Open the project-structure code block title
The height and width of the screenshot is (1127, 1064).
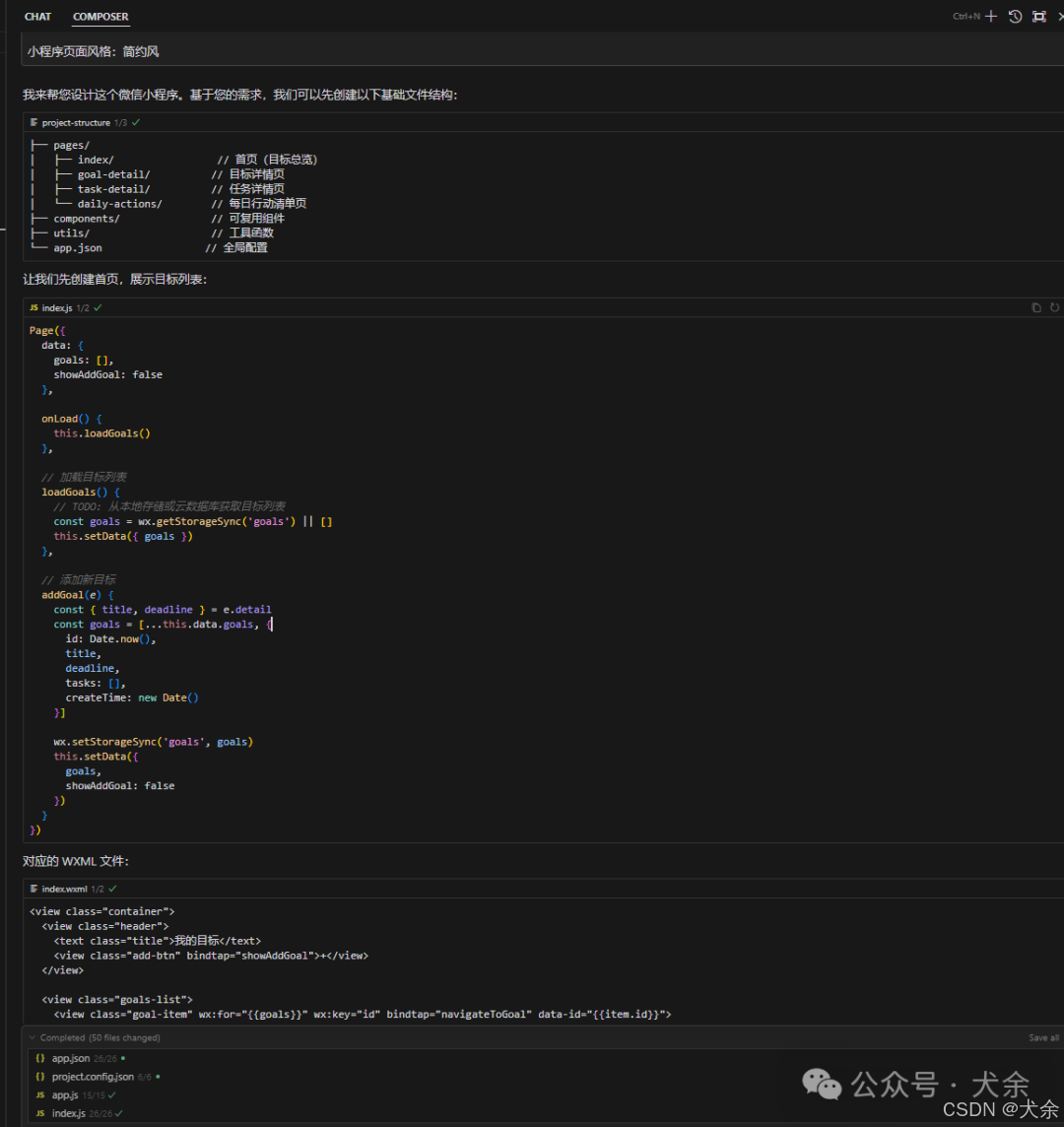76,123
